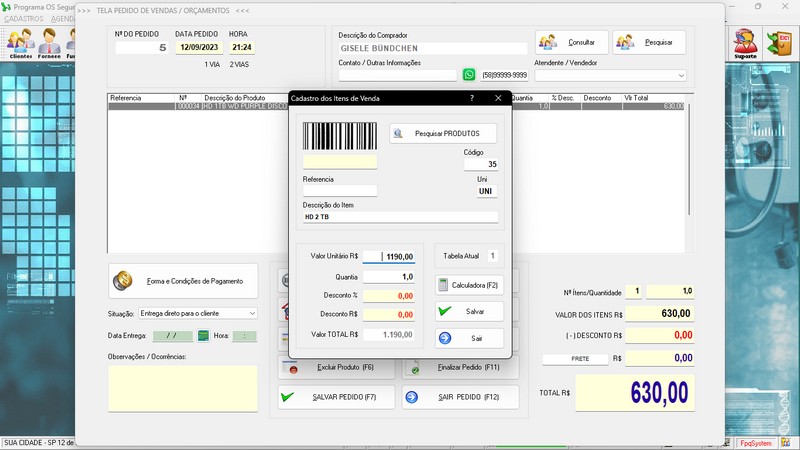
Task: Click Sair button in item dialog
Action: [470, 338]
